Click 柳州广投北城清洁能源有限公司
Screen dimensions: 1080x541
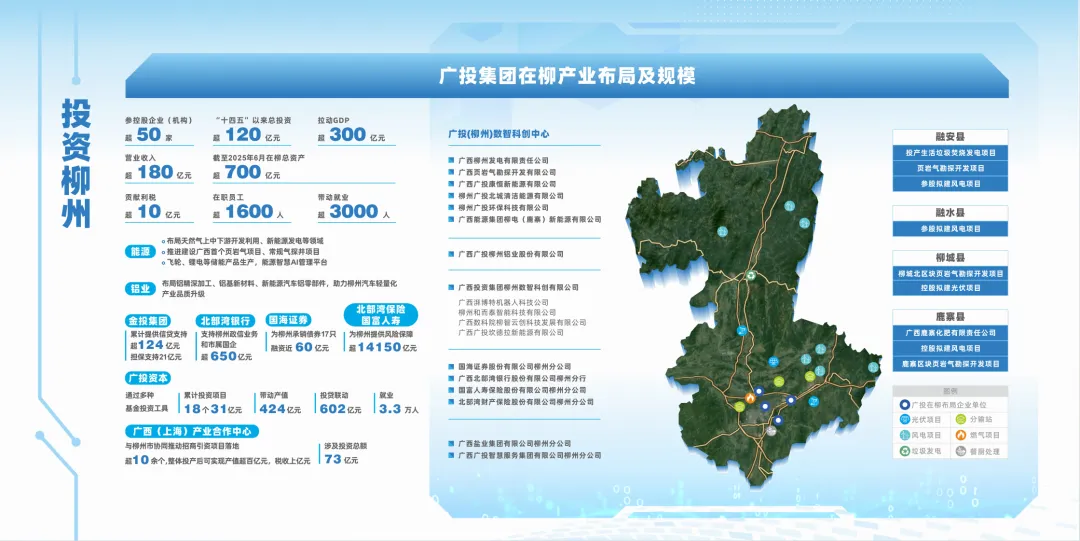tap(510, 196)
